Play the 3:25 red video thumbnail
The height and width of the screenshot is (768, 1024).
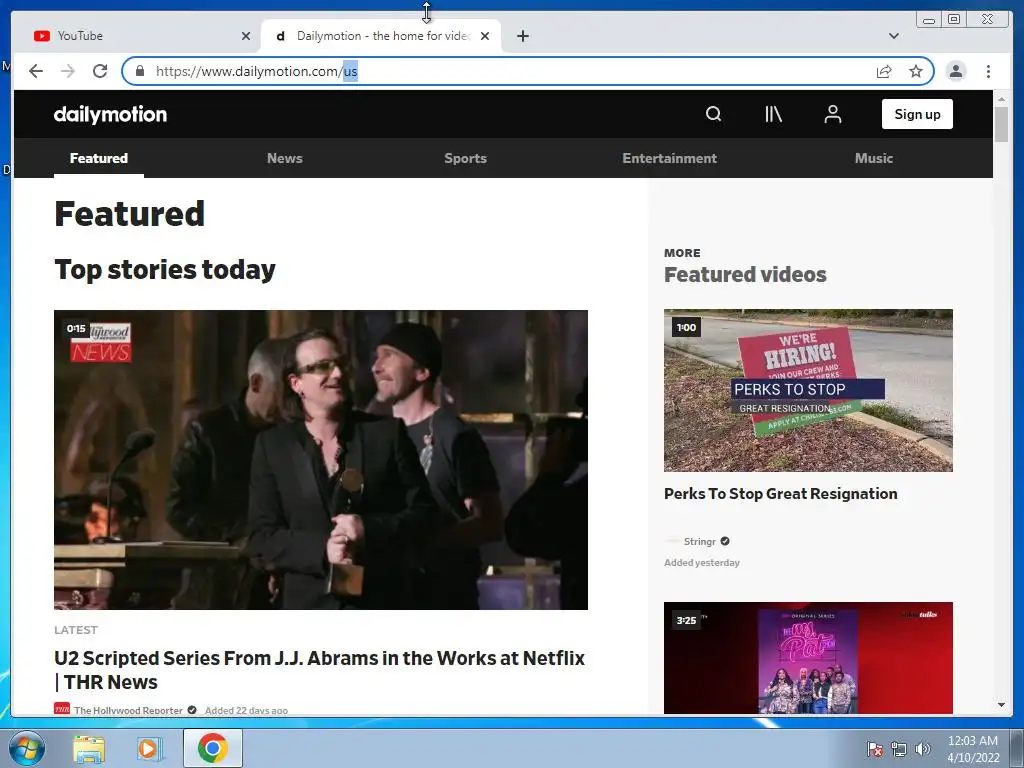point(808,658)
